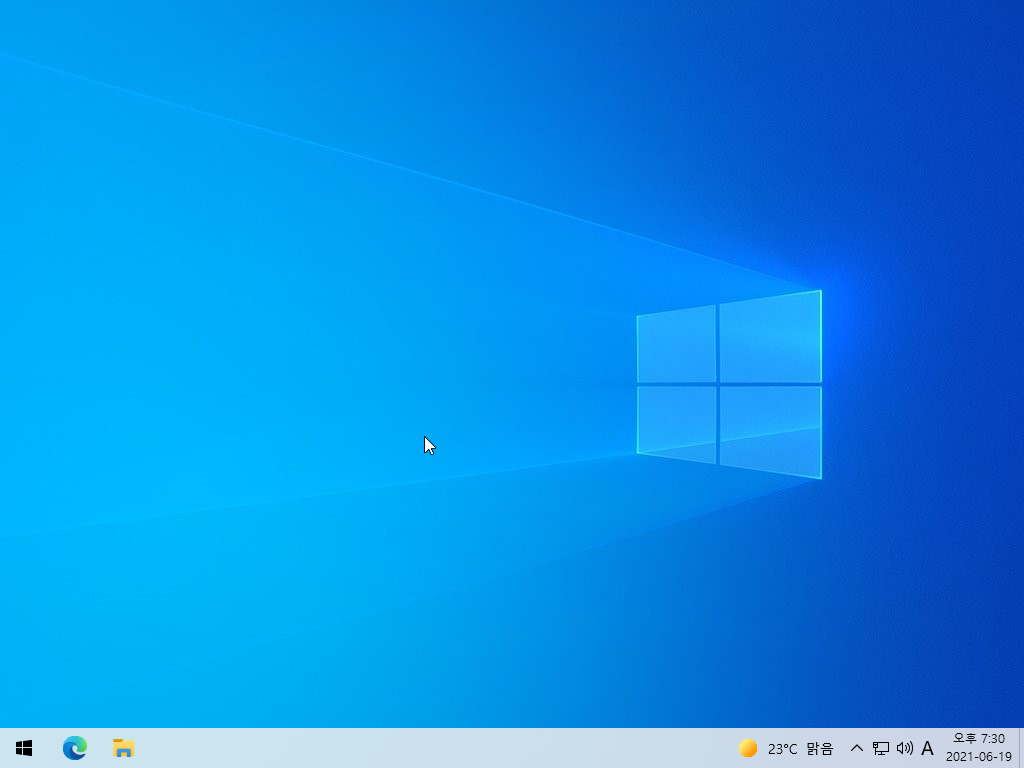Open the volume control speaker icon
Image resolution: width=1024 pixels, height=768 pixels.
coord(904,748)
